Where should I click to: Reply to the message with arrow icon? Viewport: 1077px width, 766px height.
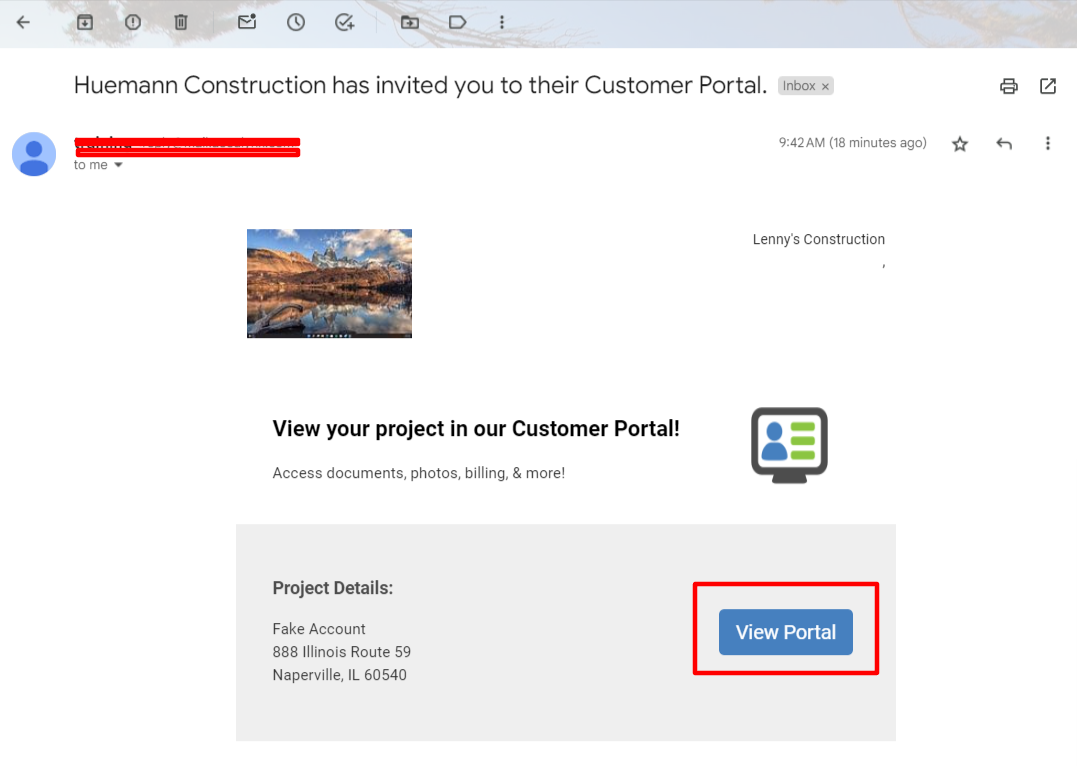pos(1004,143)
